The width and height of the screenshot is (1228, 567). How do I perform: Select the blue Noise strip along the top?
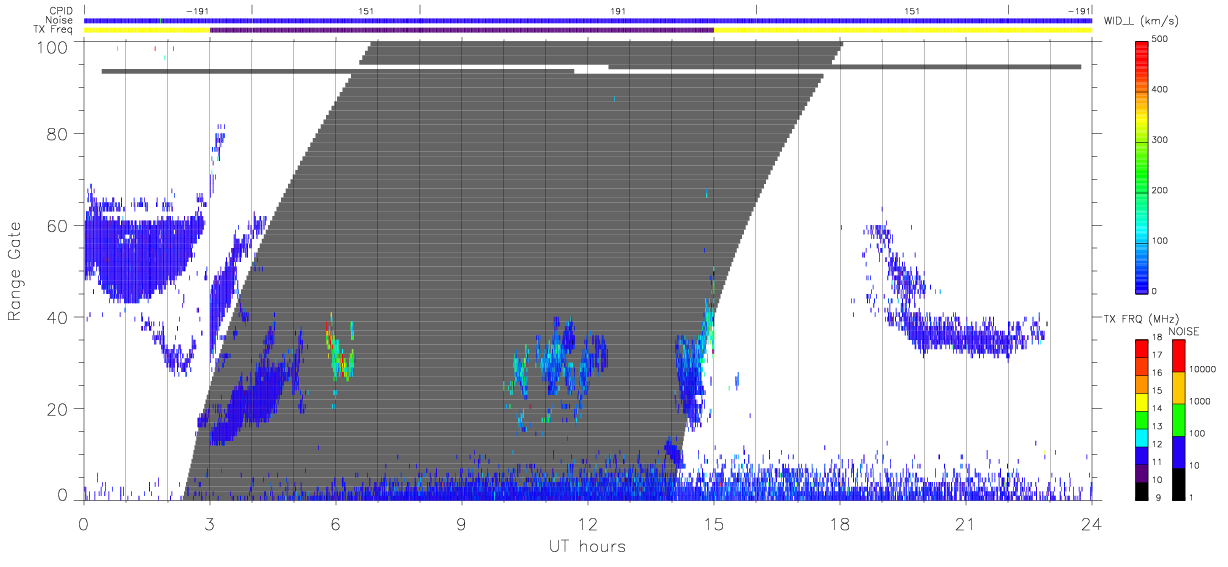click(587, 20)
